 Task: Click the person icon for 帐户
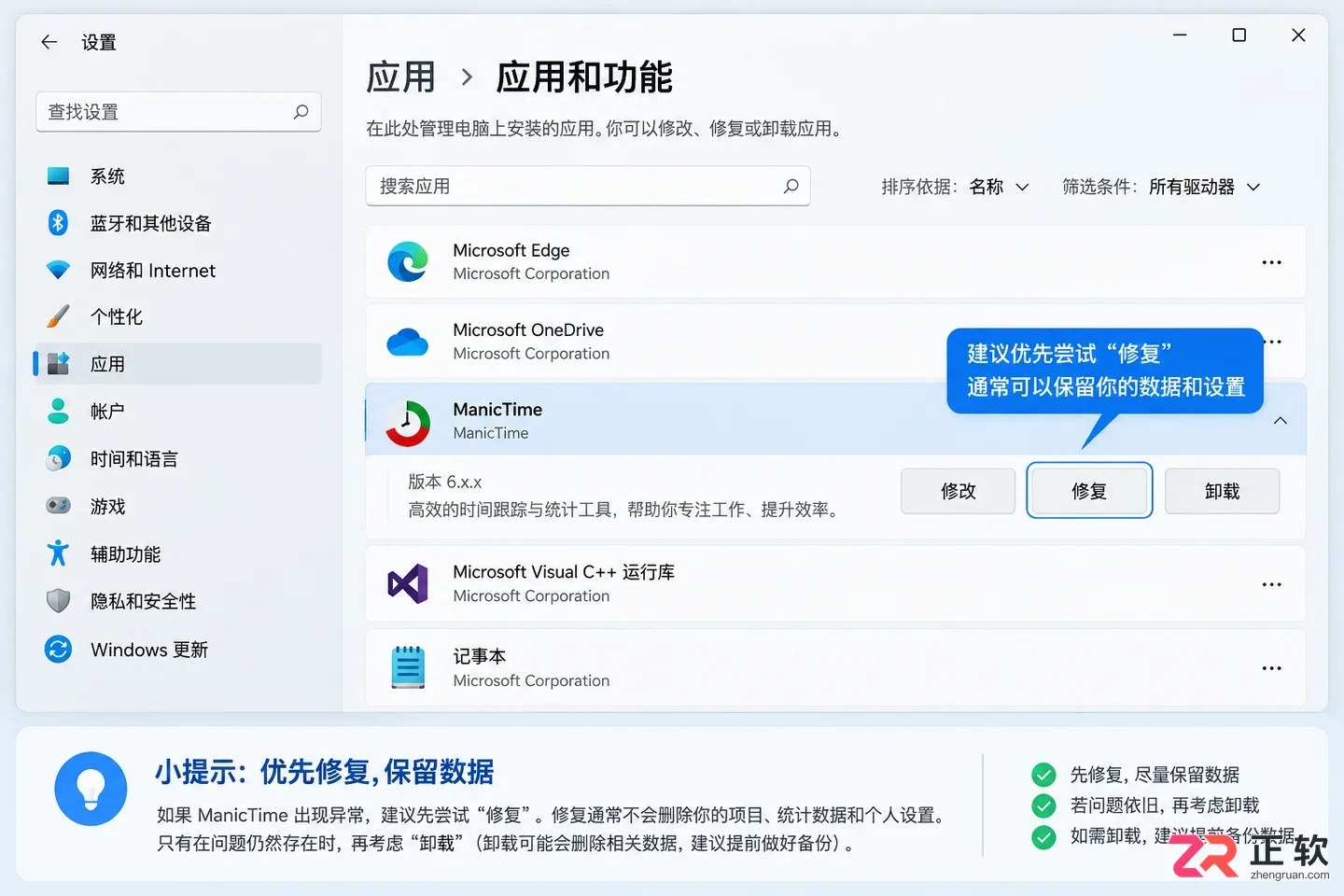click(58, 411)
